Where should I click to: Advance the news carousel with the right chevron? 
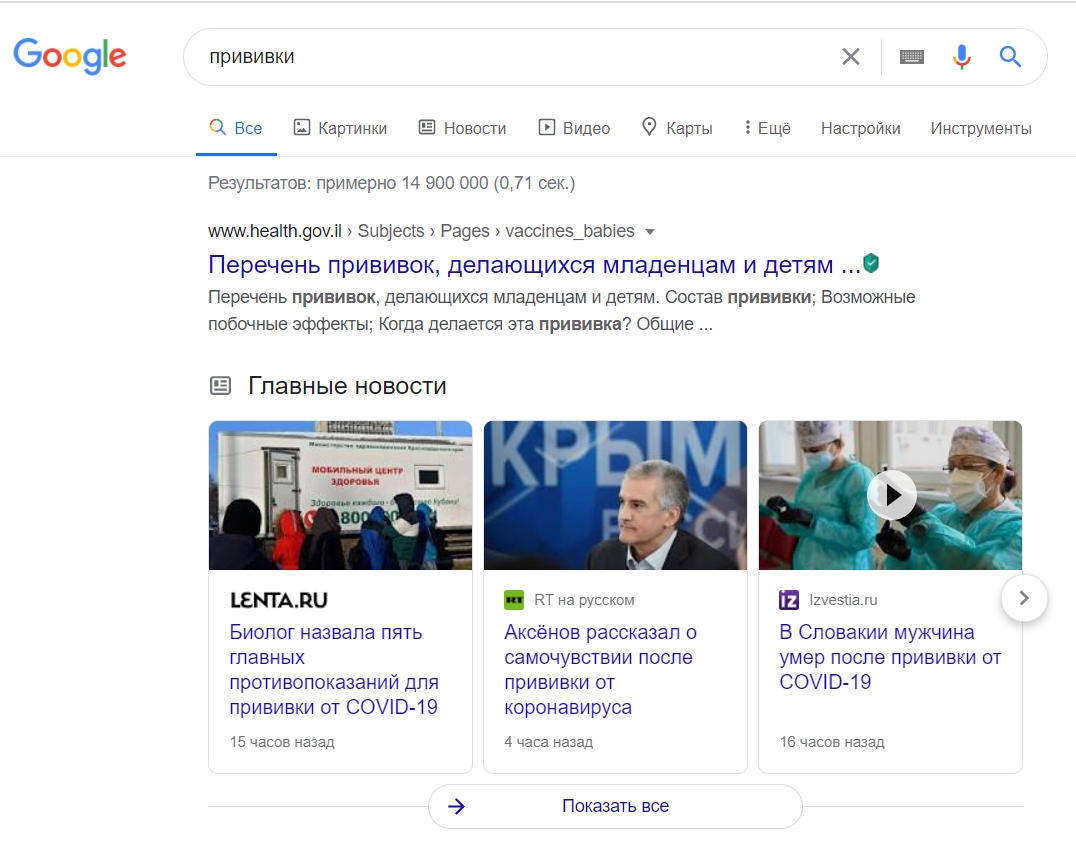pyautogui.click(x=1024, y=598)
